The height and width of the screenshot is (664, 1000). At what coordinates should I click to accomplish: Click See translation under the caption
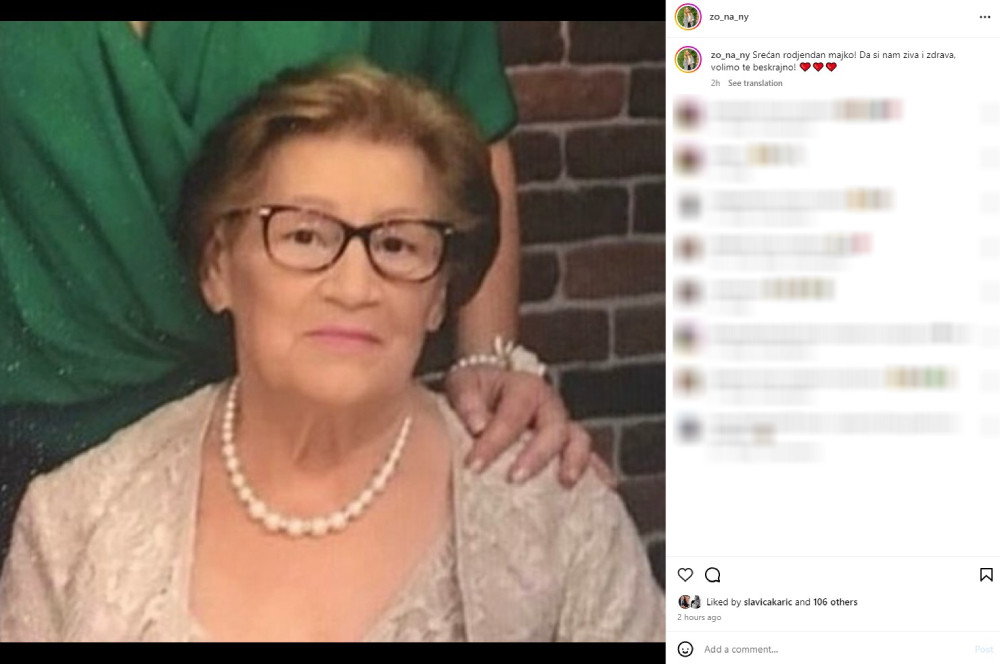coord(755,83)
